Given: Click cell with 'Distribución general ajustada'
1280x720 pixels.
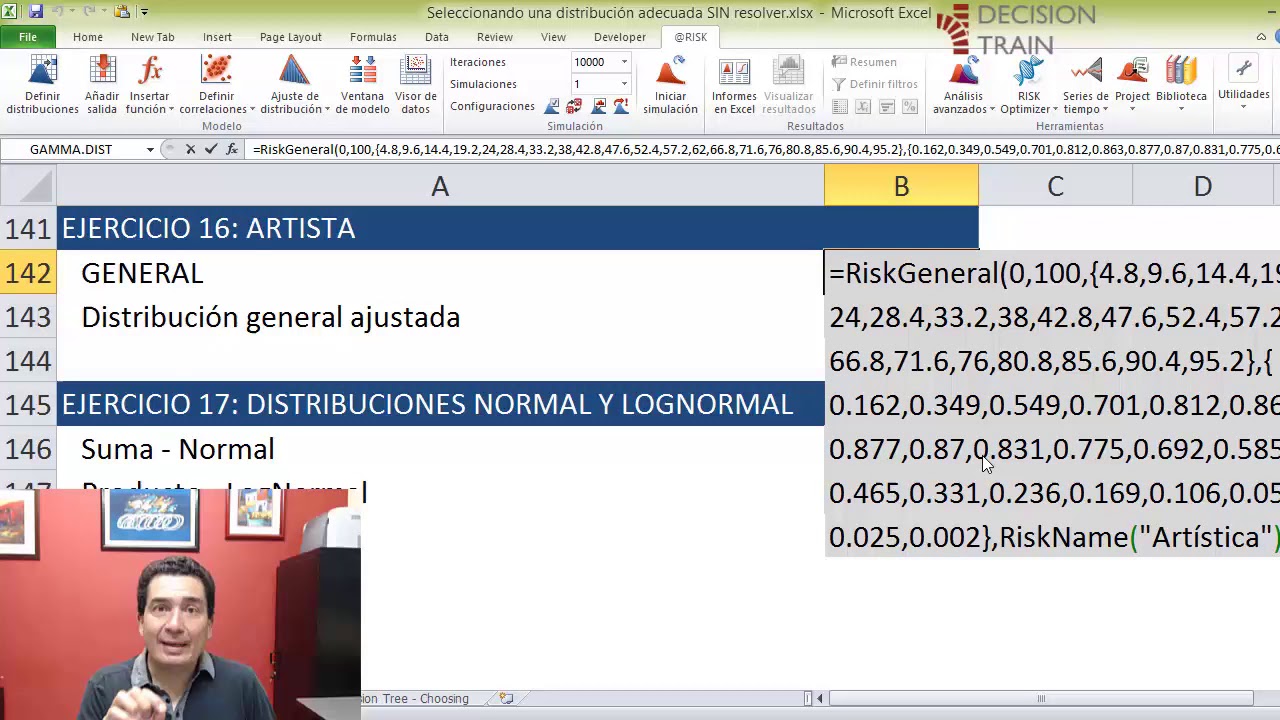Looking at the screenshot, I should coord(440,317).
